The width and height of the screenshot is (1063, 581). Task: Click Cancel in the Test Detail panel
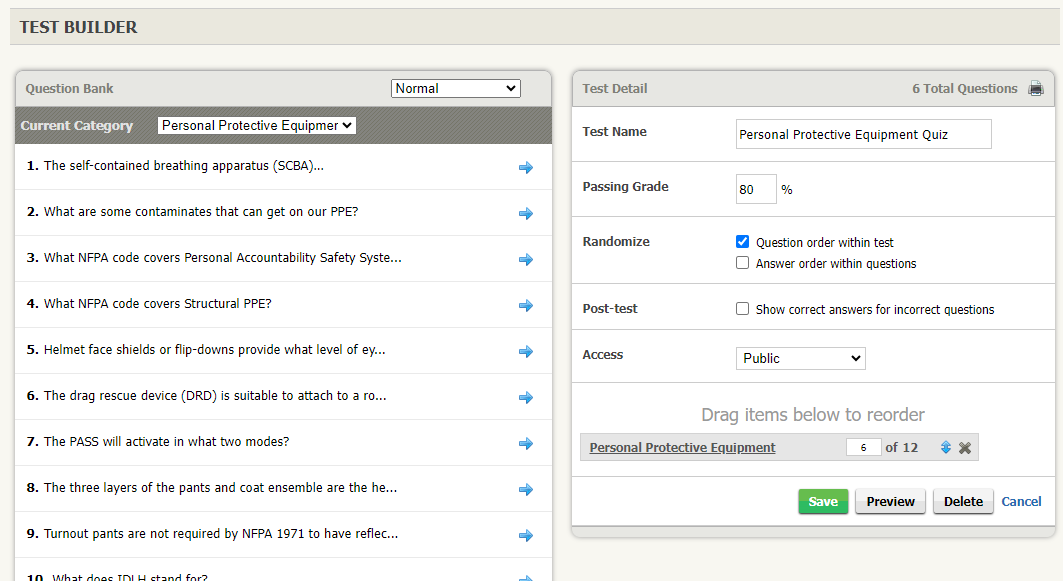click(x=1021, y=501)
